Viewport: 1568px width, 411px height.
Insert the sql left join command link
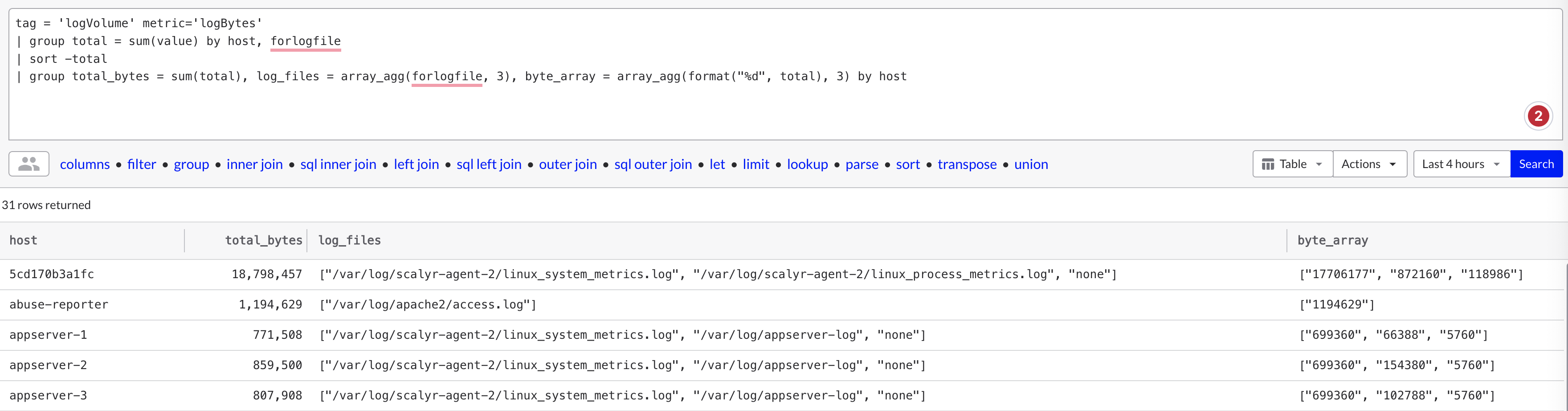[489, 164]
